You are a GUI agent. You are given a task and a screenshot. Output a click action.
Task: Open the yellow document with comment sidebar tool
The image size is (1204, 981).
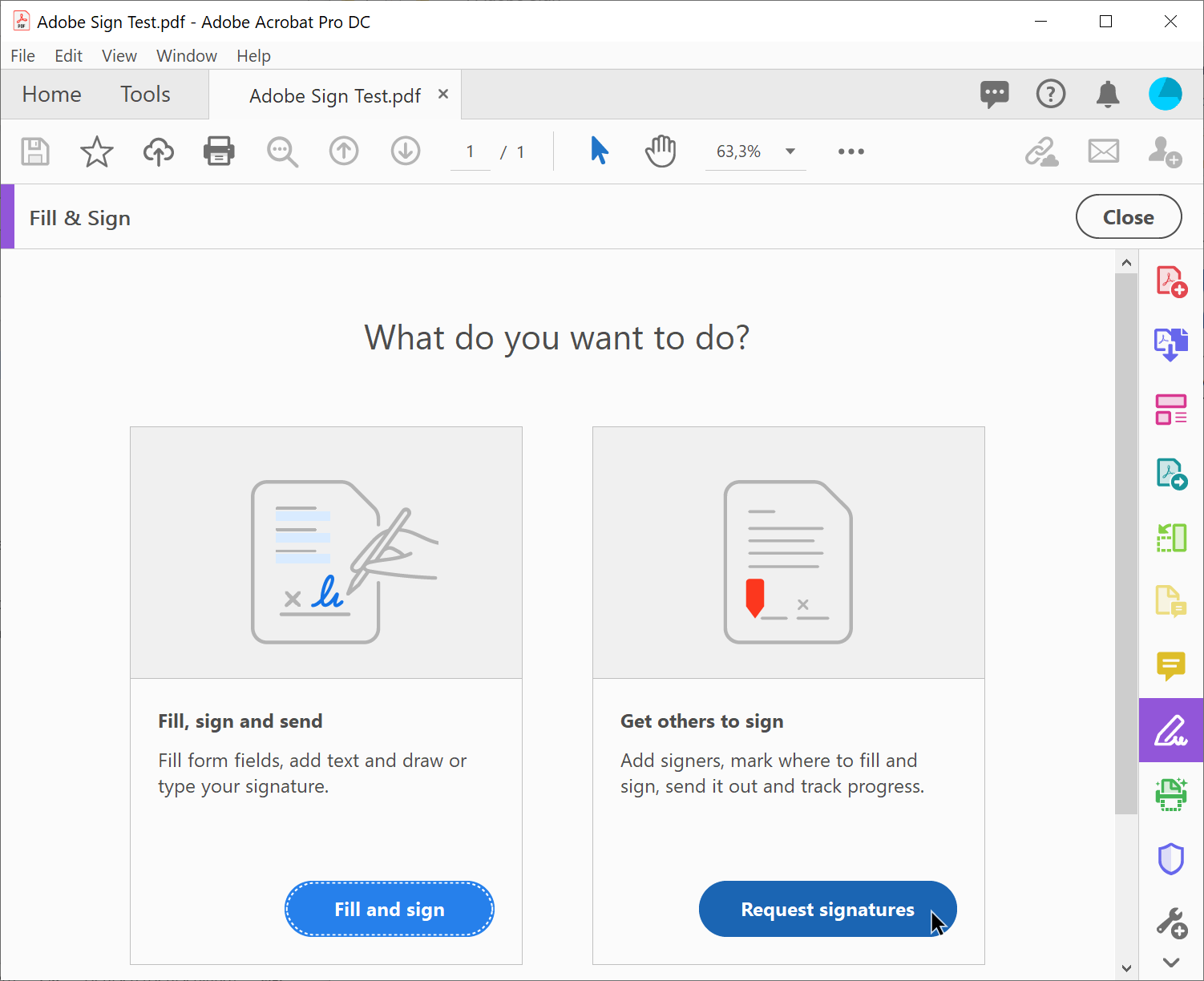[1171, 601]
